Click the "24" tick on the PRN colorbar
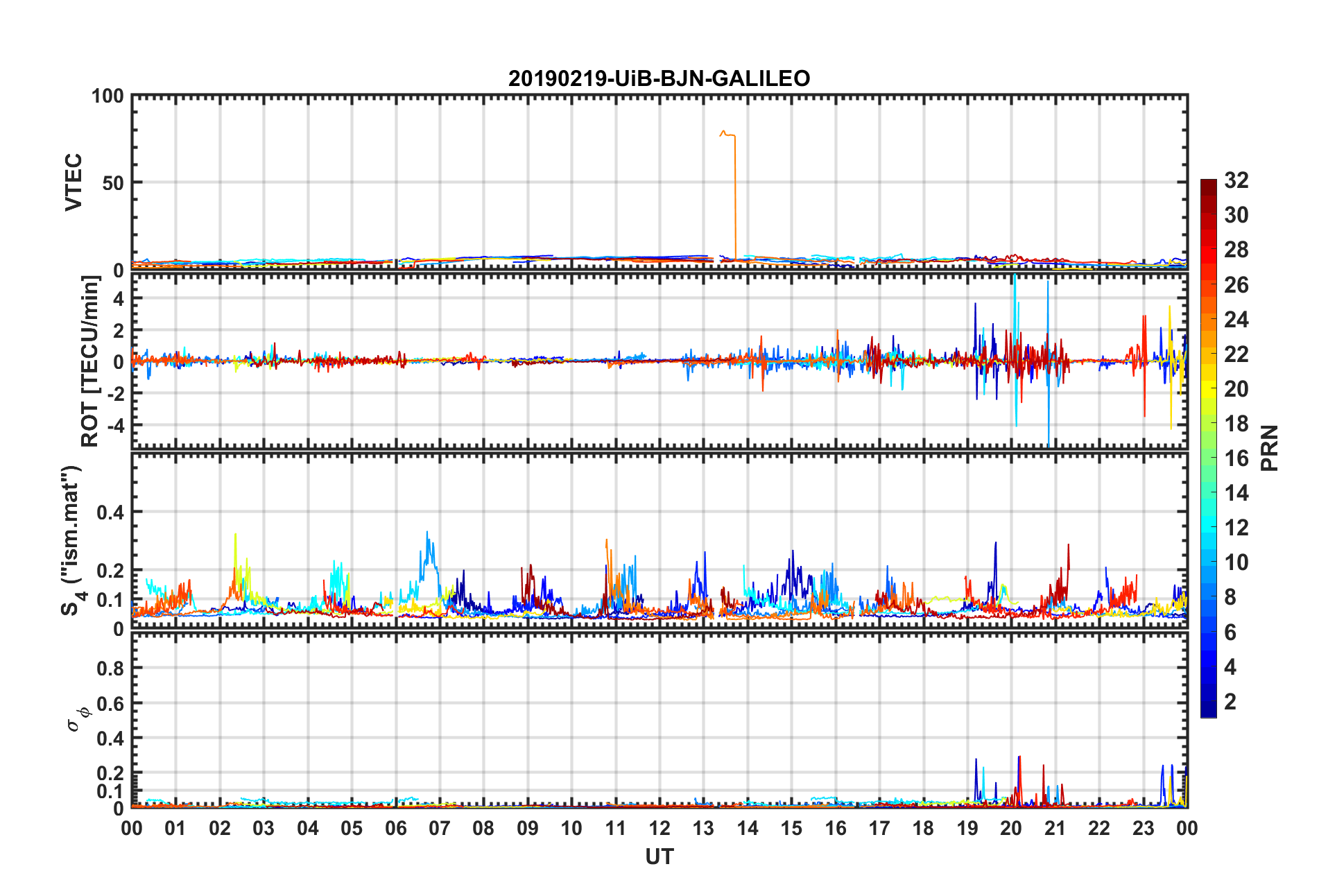The height and width of the screenshot is (896, 1319). (x=1236, y=319)
